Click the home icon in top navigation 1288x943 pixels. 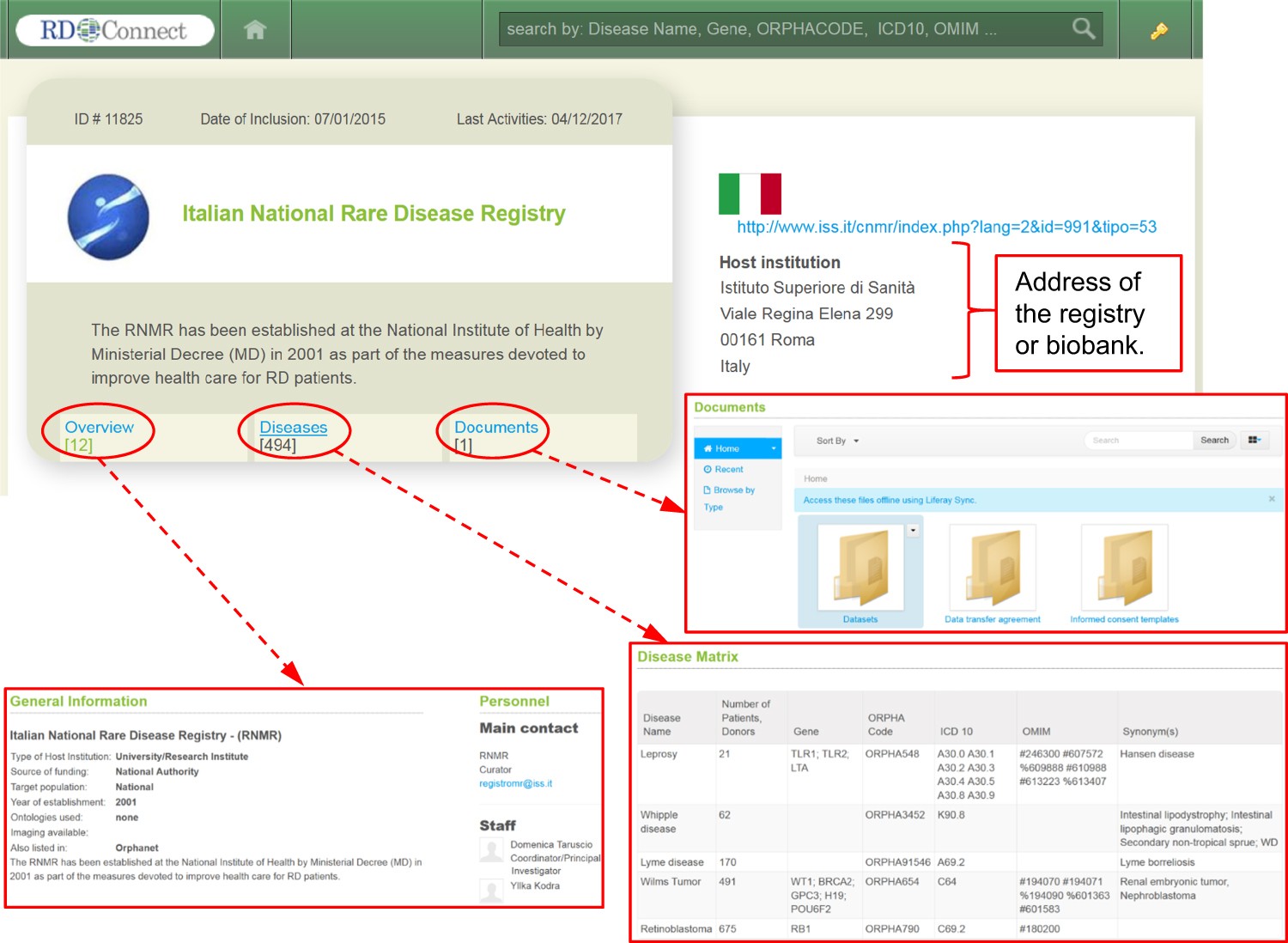point(255,30)
